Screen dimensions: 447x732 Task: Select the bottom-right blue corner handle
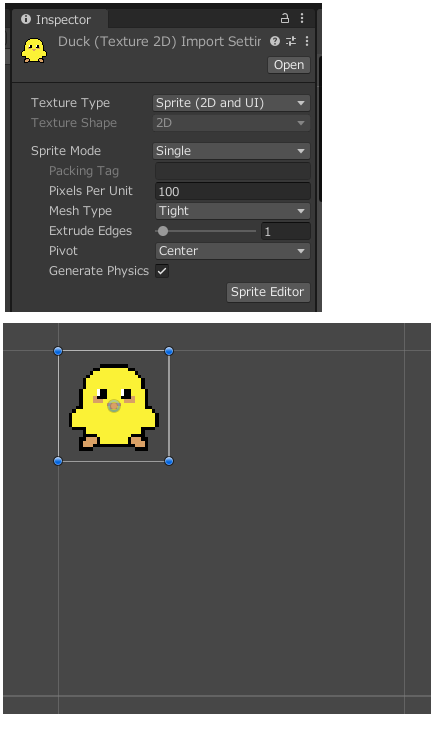(x=169, y=461)
